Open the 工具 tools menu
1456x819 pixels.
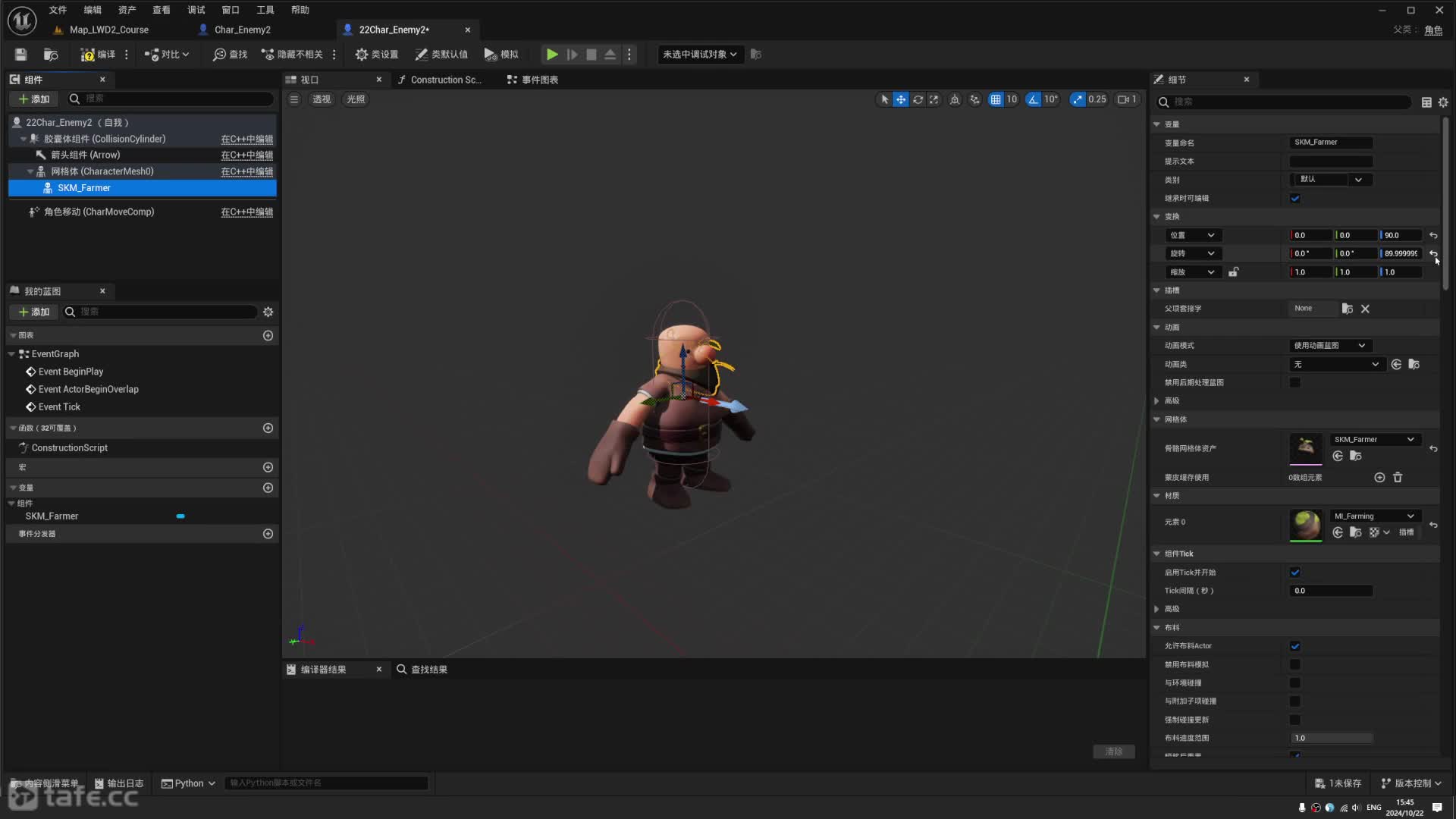click(x=265, y=10)
